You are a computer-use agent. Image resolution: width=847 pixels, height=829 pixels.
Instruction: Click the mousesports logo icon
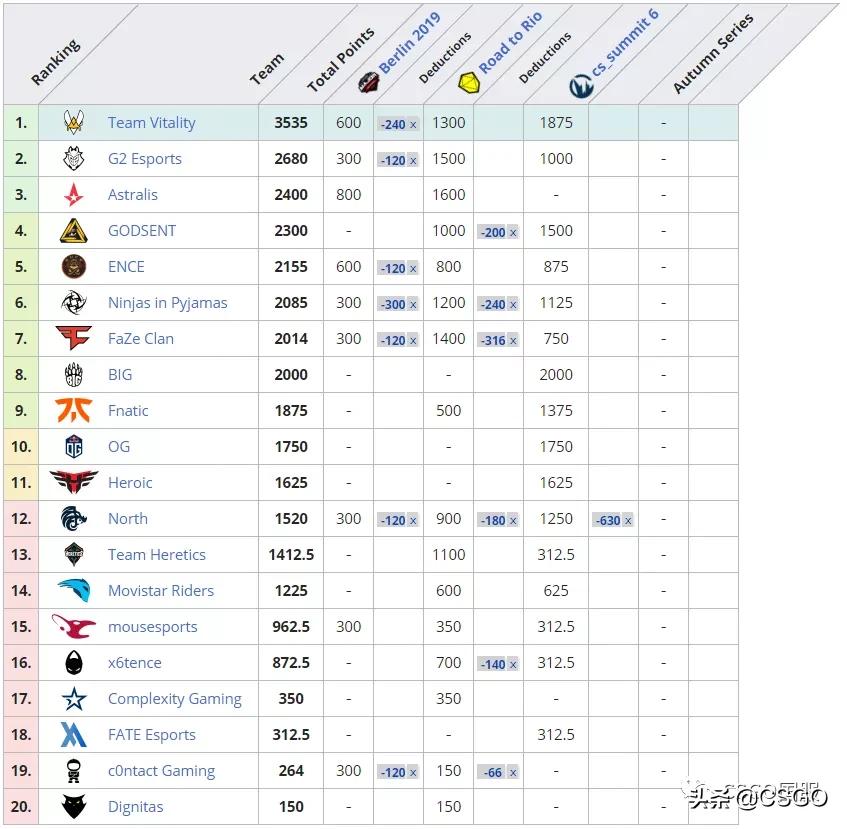[x=74, y=627]
